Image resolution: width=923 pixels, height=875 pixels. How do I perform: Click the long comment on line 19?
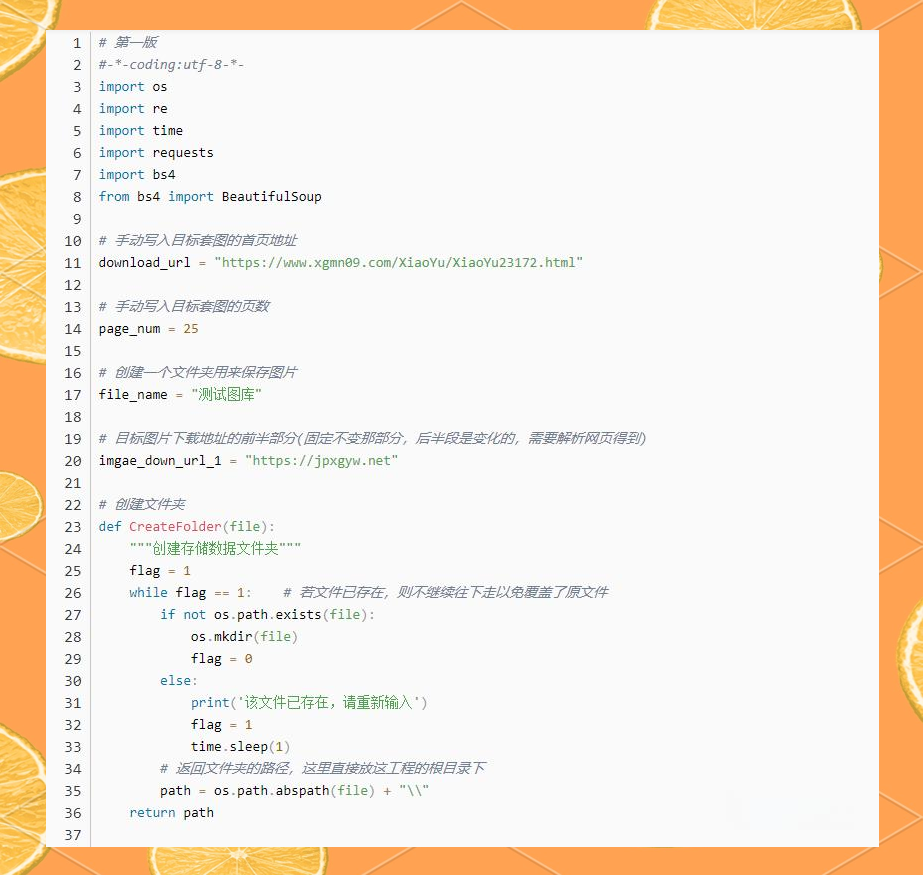coord(372,438)
